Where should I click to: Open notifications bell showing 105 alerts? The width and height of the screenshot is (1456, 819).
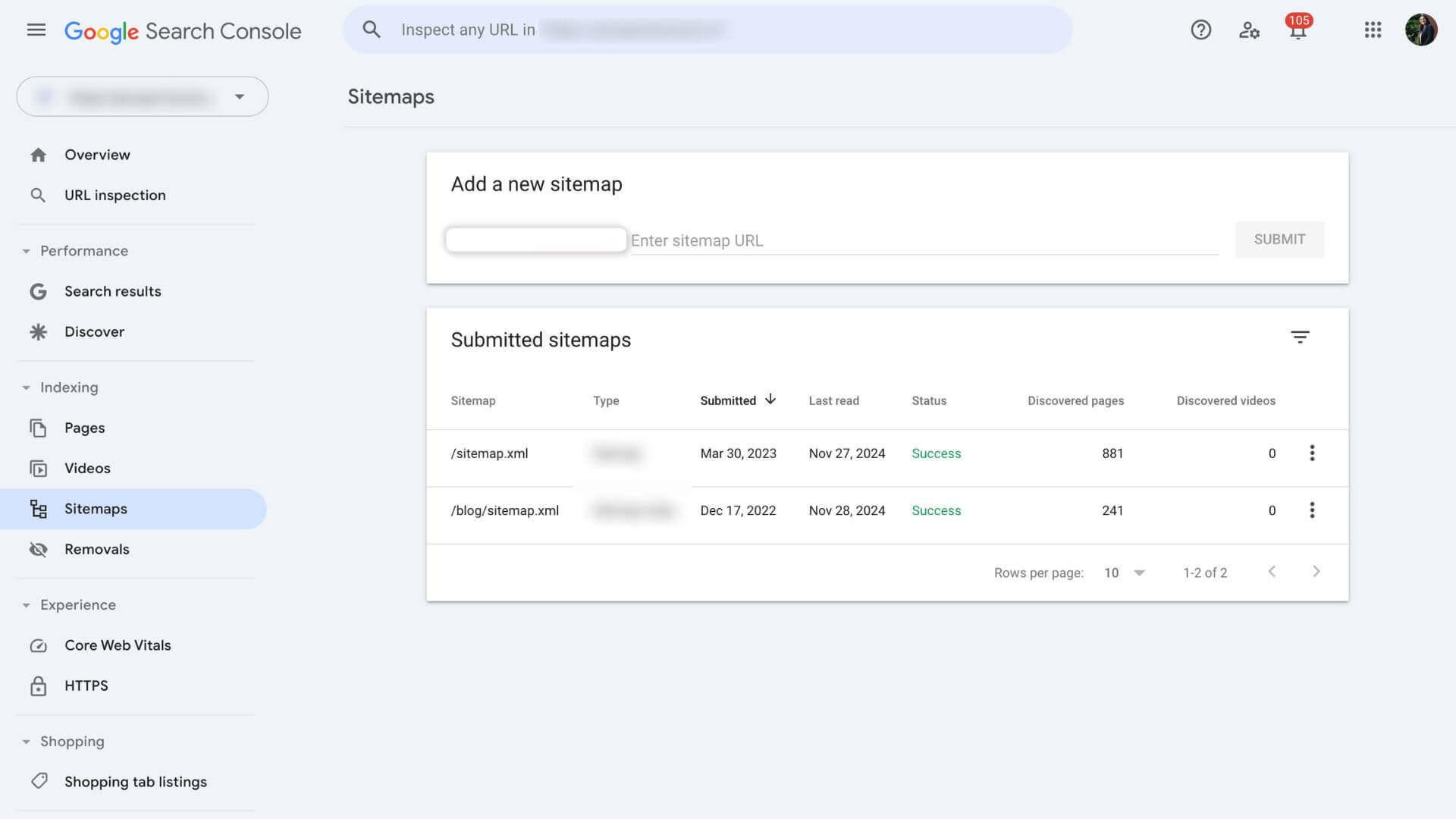click(1298, 32)
